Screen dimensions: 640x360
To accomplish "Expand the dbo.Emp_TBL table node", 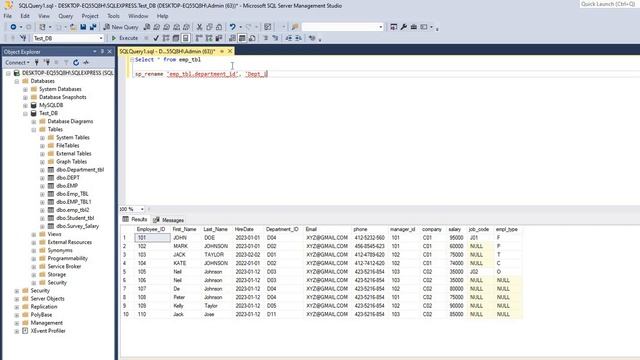I will click(42, 194).
